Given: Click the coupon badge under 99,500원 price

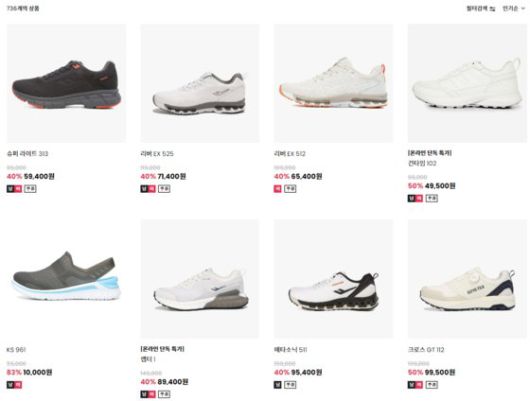Looking at the screenshot, I should 431,385.
